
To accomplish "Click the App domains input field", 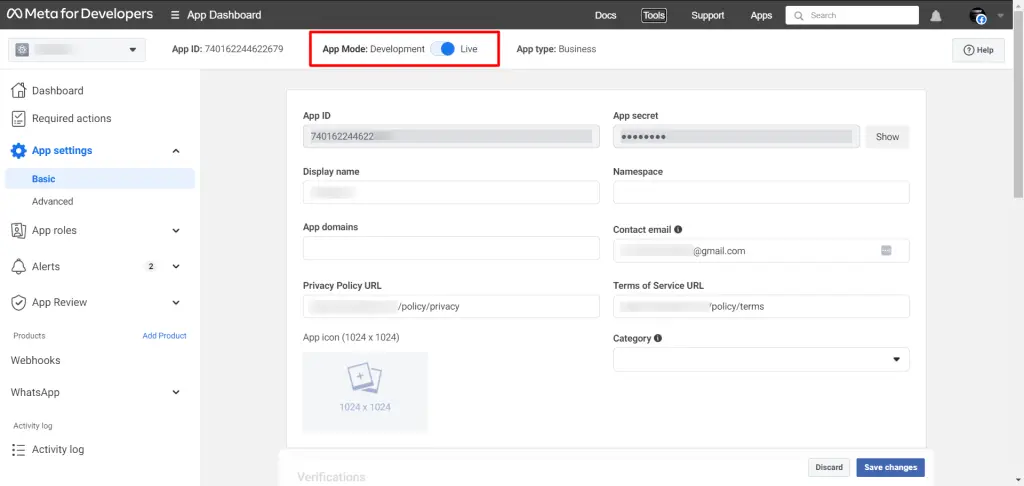I will [x=451, y=248].
